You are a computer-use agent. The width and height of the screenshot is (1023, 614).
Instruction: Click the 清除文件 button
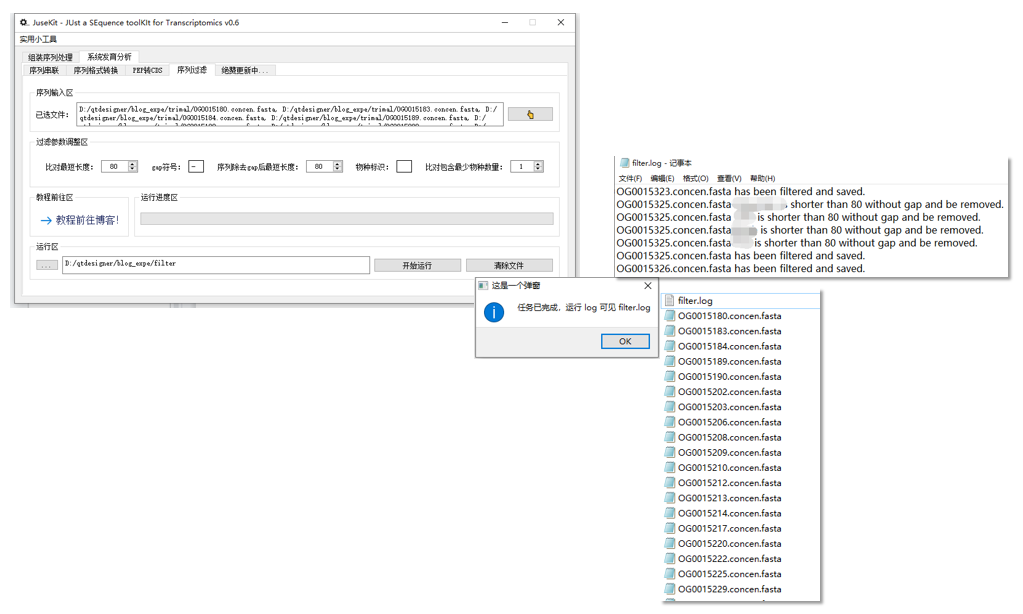pos(508,265)
